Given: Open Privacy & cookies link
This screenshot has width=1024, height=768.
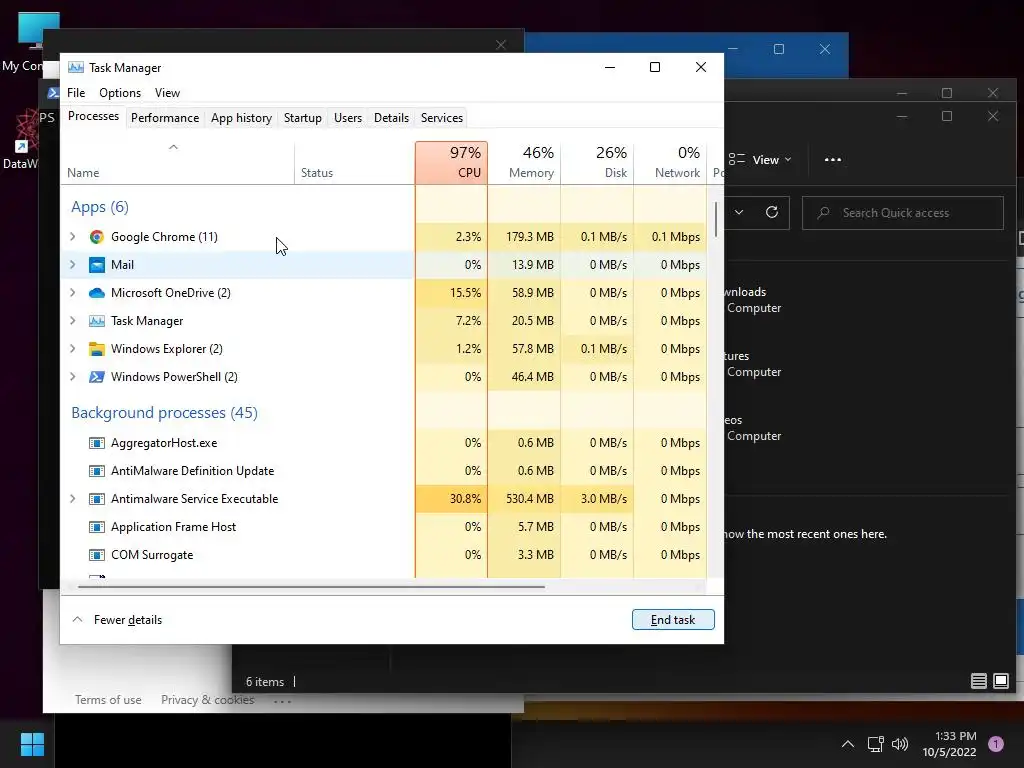Looking at the screenshot, I should (x=208, y=700).
